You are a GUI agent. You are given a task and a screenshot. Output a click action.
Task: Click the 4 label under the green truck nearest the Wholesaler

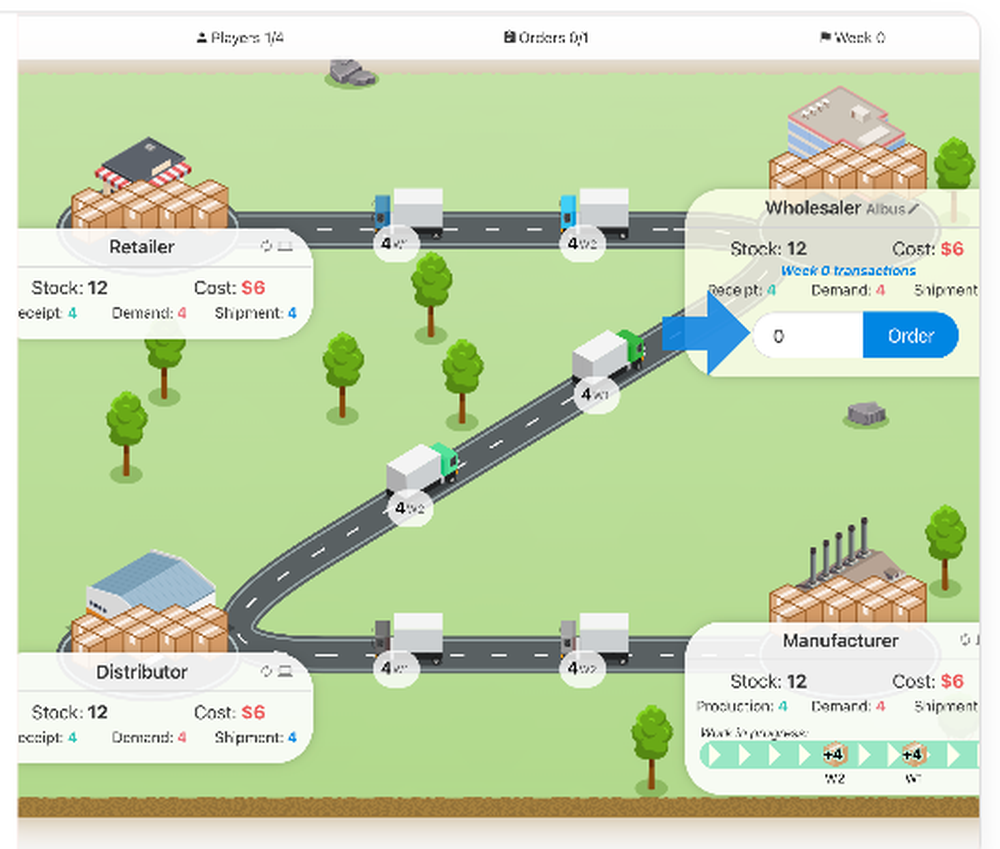click(x=596, y=395)
